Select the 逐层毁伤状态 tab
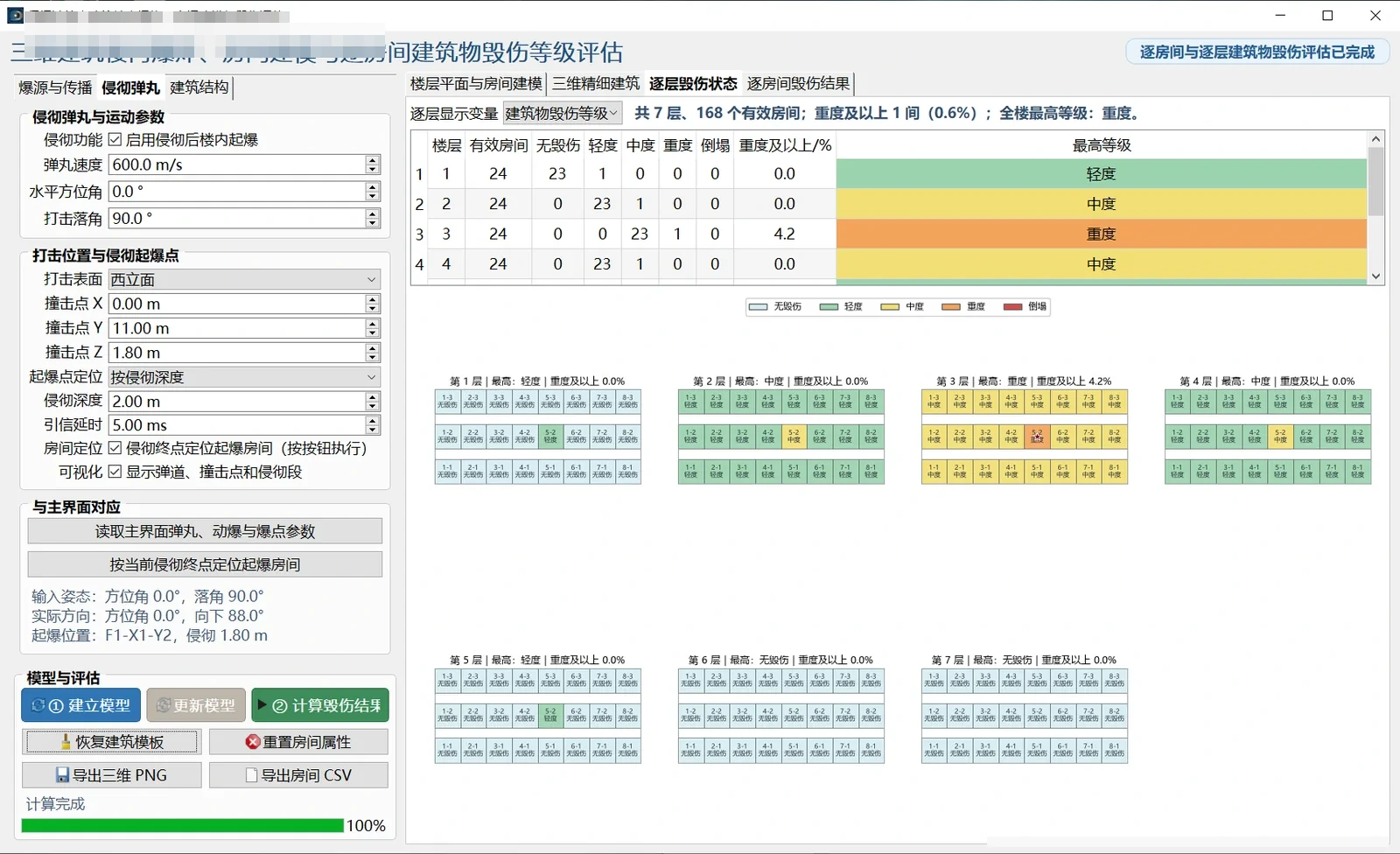This screenshot has width=1400, height=854. (x=693, y=83)
